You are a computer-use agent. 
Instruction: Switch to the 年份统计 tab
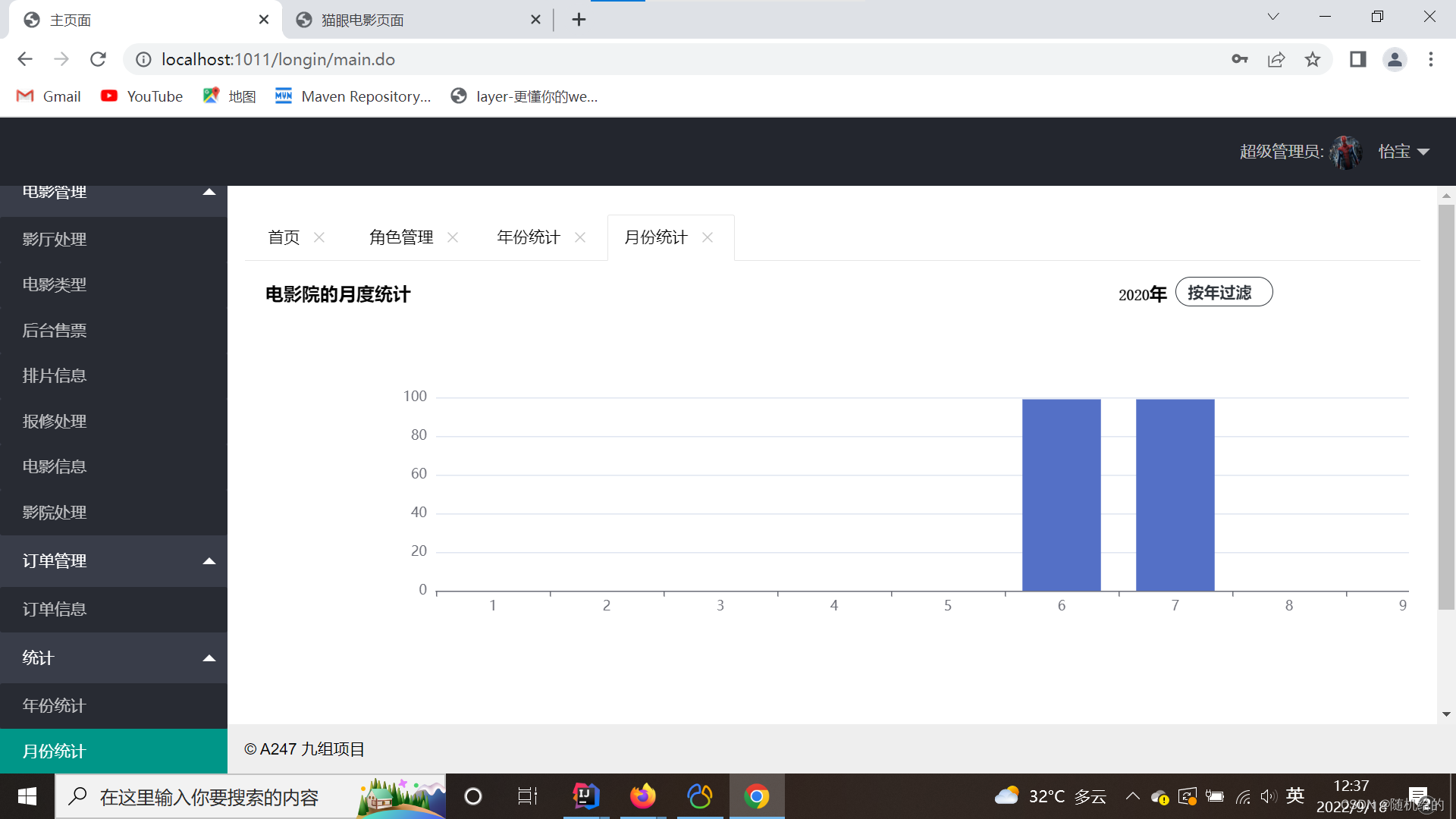click(x=529, y=237)
